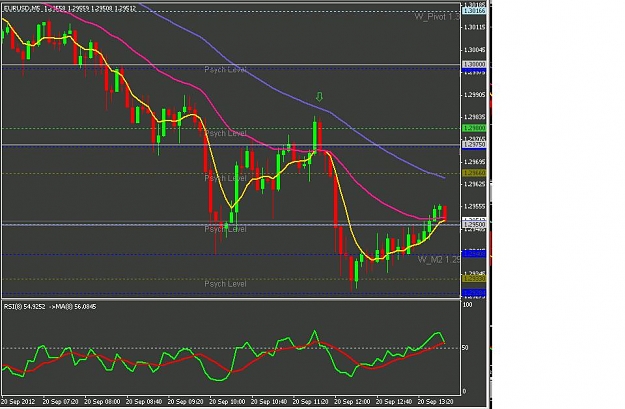625x409 pixels.
Task: Click the W_M2 level label
Action: (439, 260)
